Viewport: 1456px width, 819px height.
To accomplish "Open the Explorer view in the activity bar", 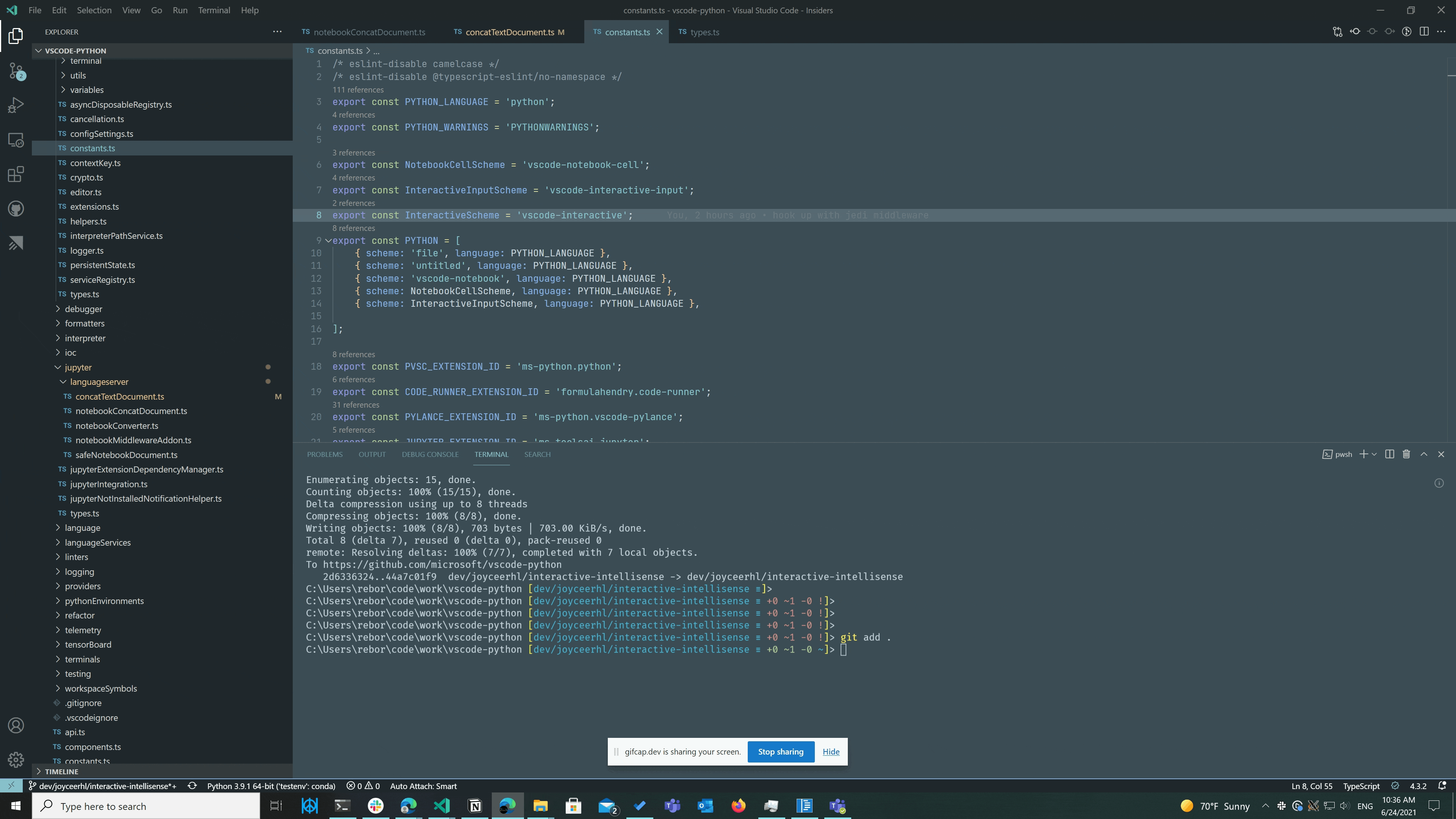I will [x=15, y=36].
